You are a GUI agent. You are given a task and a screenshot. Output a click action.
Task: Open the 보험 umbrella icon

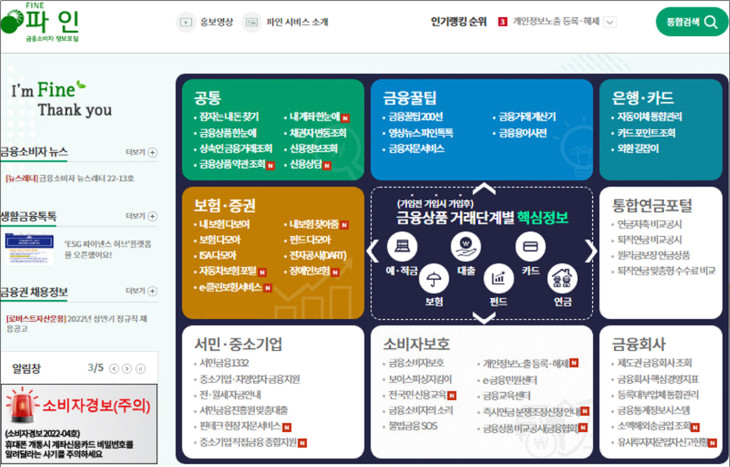(434, 279)
